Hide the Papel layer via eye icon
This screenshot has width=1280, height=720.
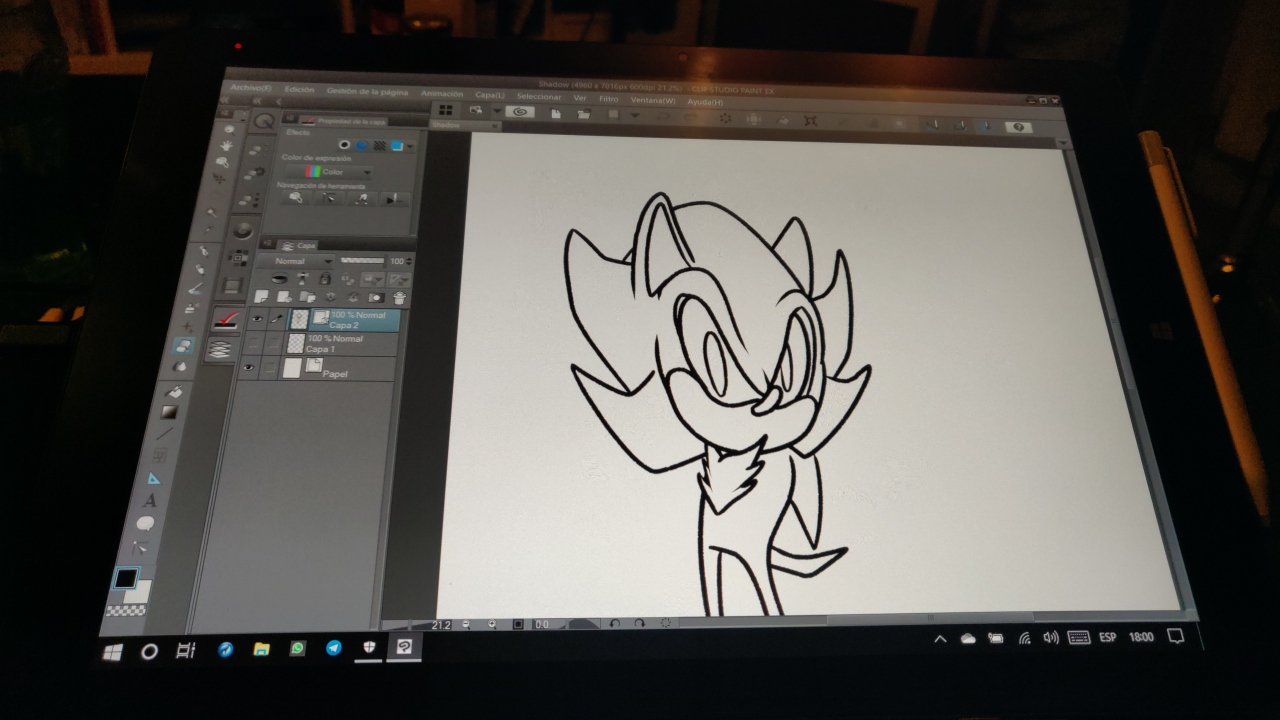[249, 368]
